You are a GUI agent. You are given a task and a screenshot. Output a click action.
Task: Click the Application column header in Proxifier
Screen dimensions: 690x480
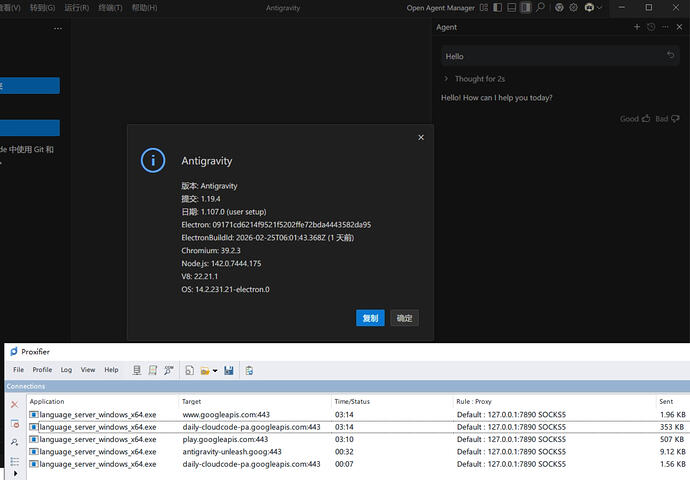(x=47, y=401)
